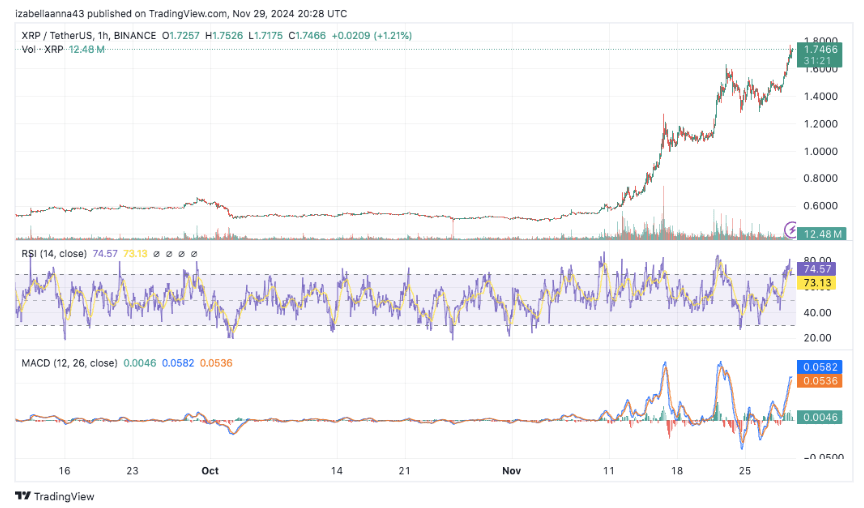Click the Nov label on the time axis

[x=511, y=471]
